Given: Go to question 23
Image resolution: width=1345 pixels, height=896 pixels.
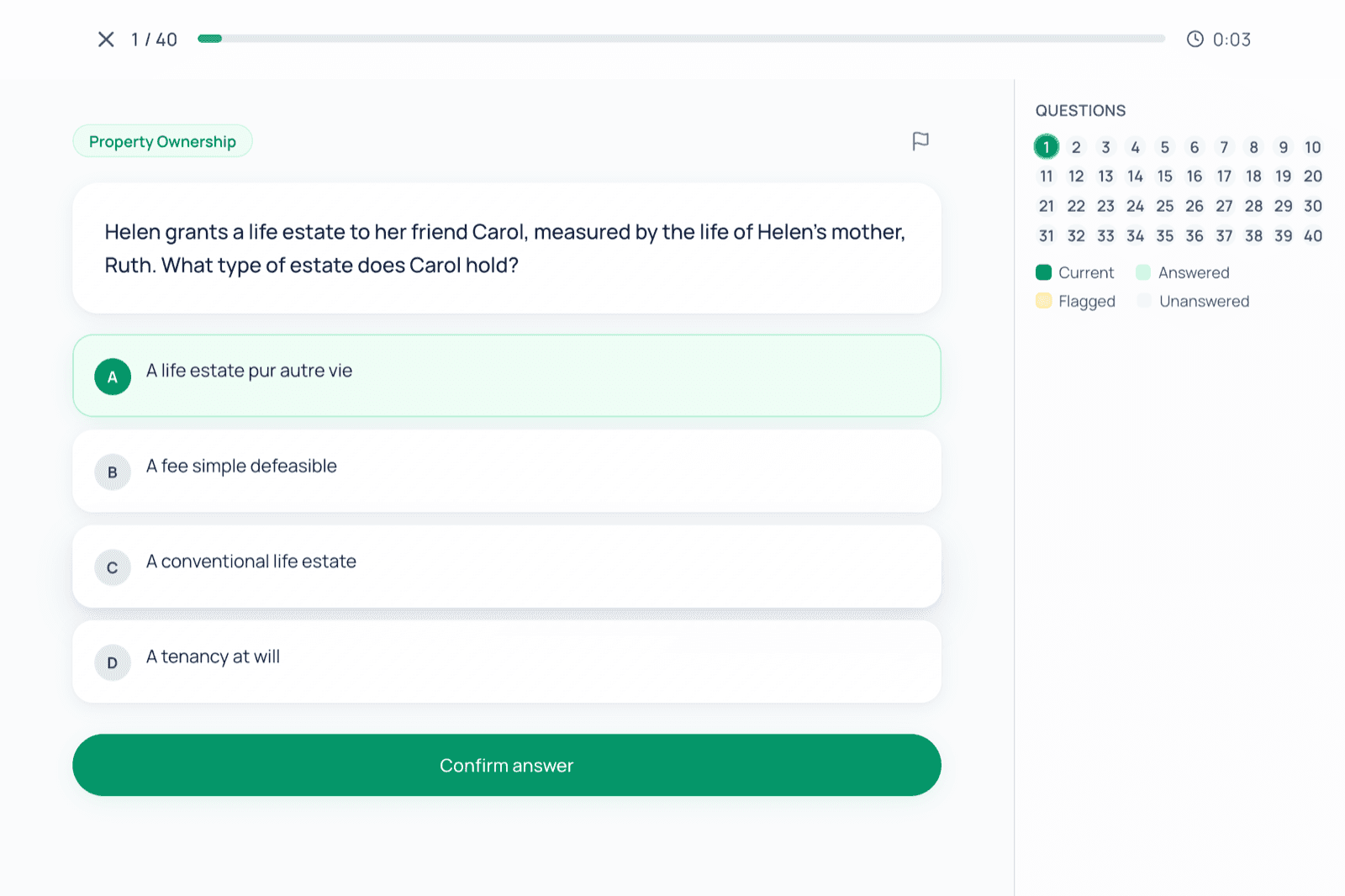Looking at the screenshot, I should [1105, 206].
